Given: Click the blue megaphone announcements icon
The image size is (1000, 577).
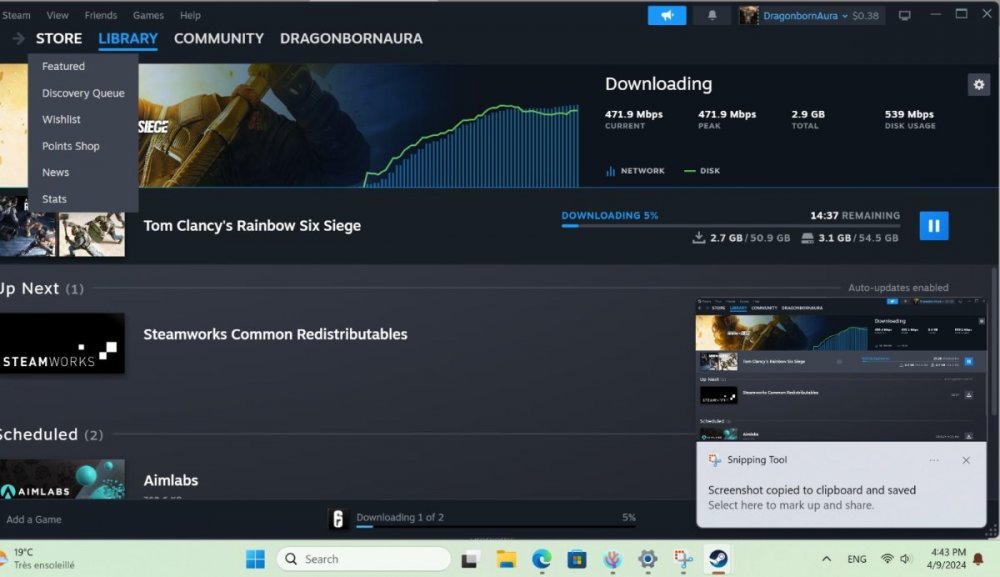Looking at the screenshot, I should tap(667, 16).
